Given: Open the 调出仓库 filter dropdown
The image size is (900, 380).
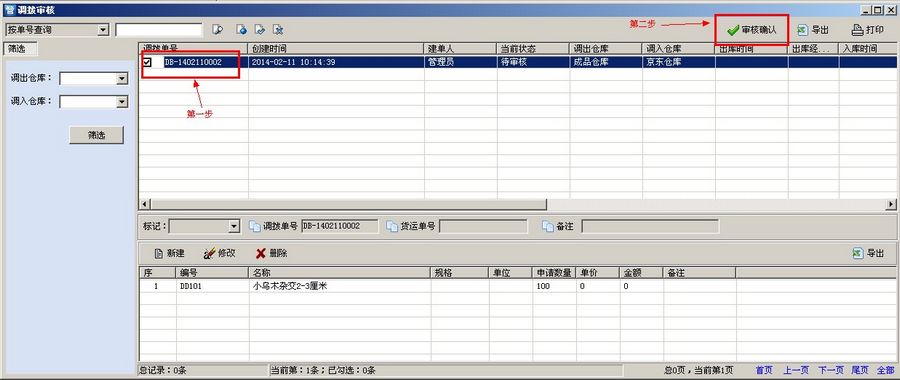Looking at the screenshot, I should pyautogui.click(x=122, y=79).
